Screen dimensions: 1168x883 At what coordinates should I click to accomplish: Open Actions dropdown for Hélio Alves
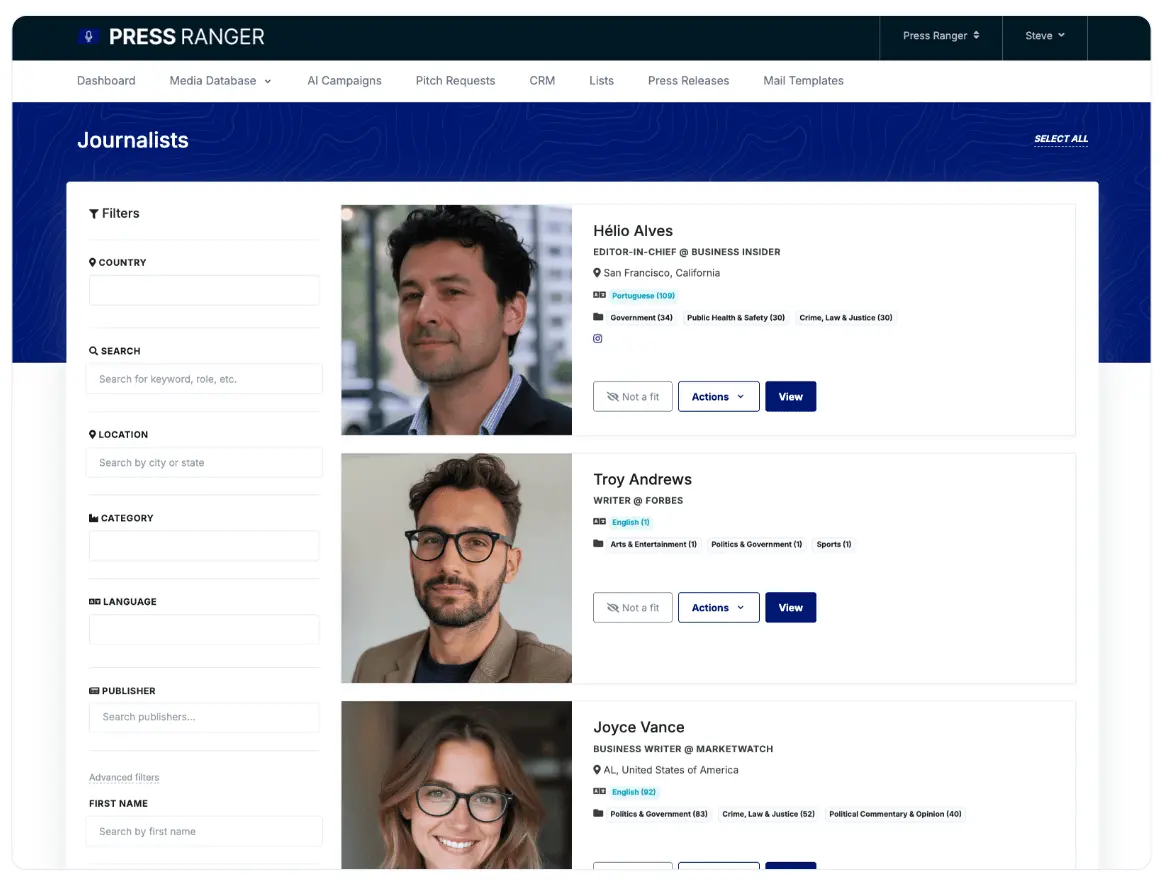pos(718,396)
